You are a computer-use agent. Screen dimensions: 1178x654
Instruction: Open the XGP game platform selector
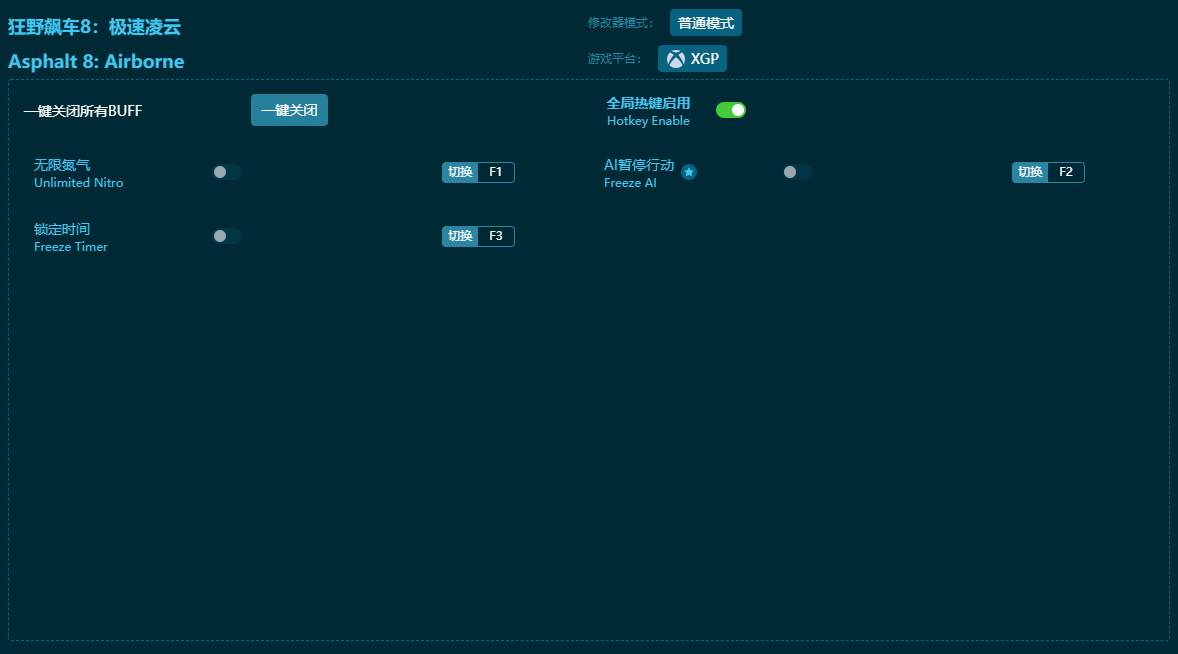tap(692, 59)
